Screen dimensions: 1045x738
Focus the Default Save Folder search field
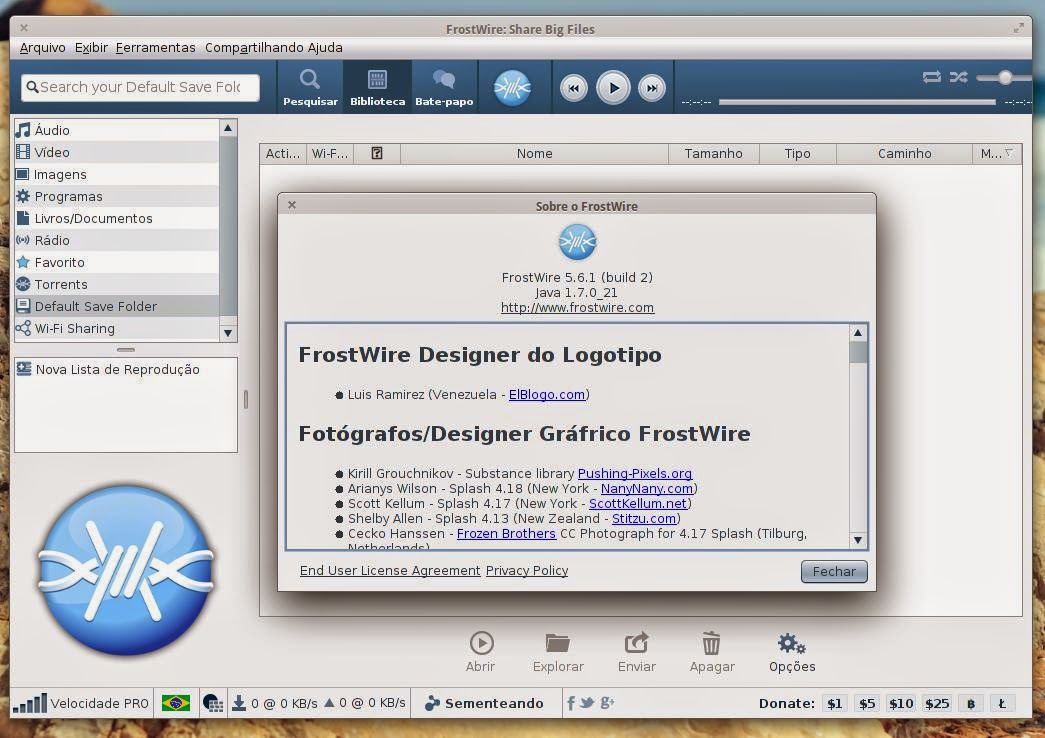click(140, 87)
